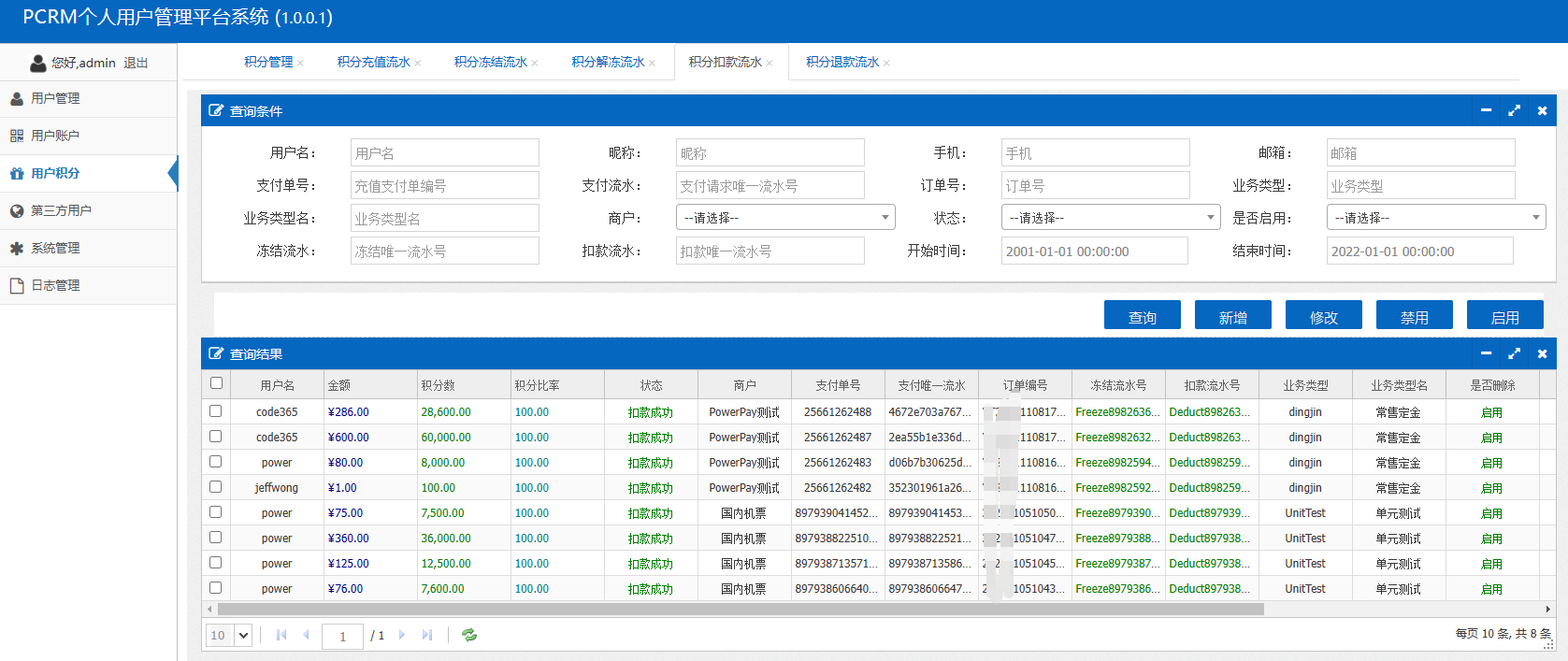Tick the checkbox for the ¥286.00 row
The image size is (1568, 661).
[216, 411]
